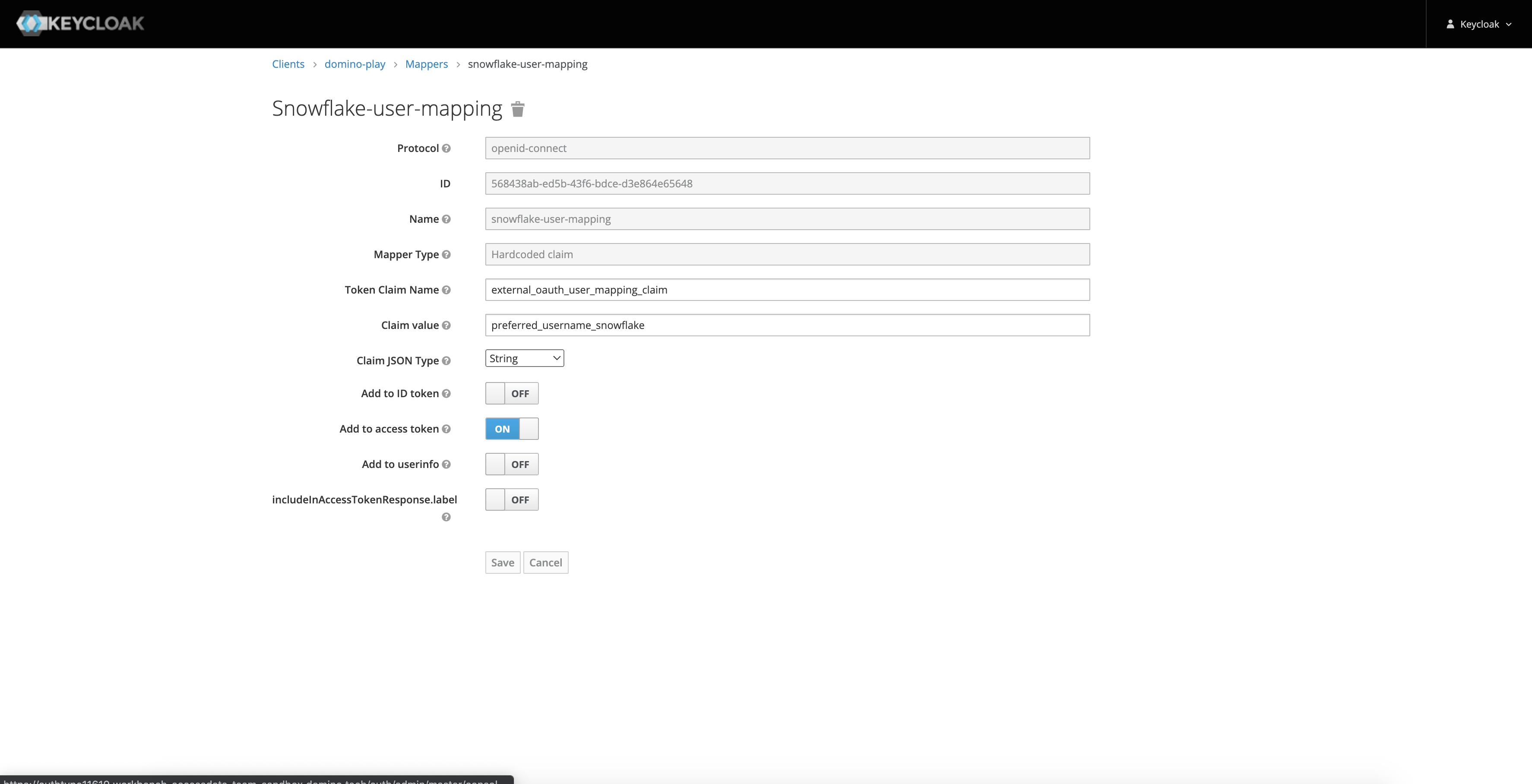Screen dimensions: 1532x784
Task: Open Claim JSON Type dropdown
Action: click(525, 358)
